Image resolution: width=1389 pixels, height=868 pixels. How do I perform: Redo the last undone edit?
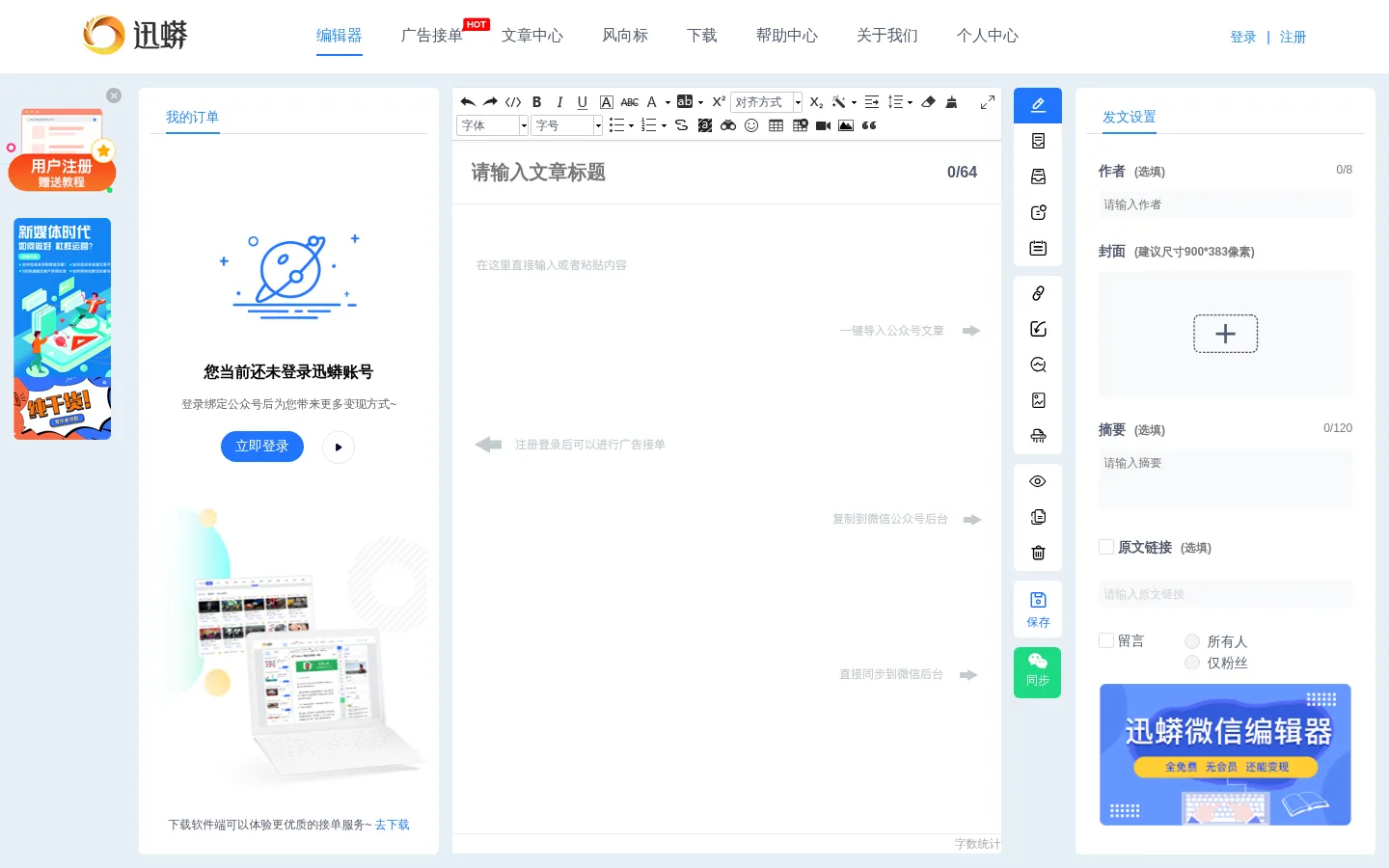pos(490,102)
